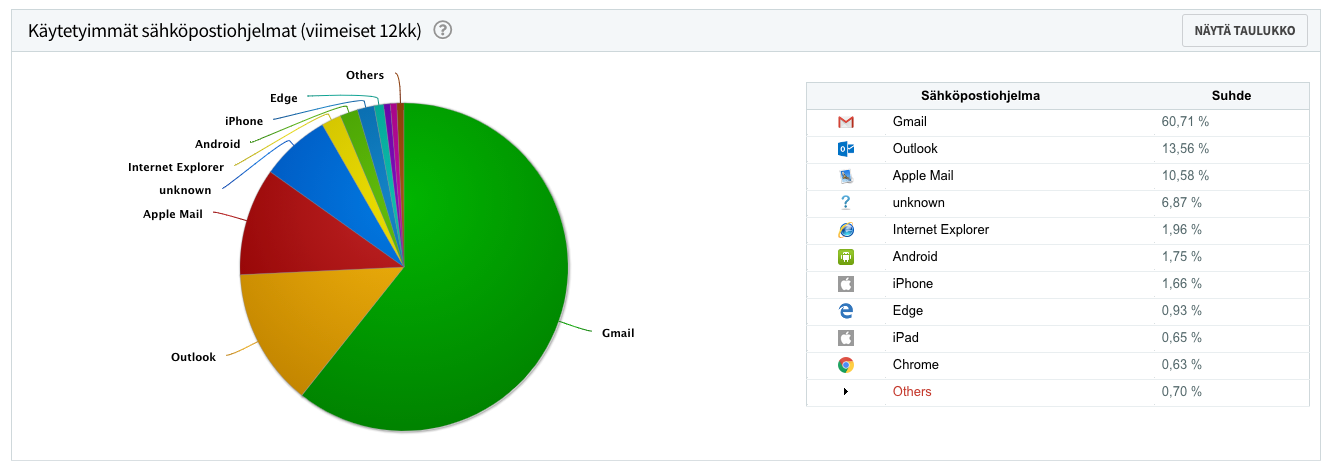
Task: Click the iPad Apple logo icon
Action: pos(846,338)
